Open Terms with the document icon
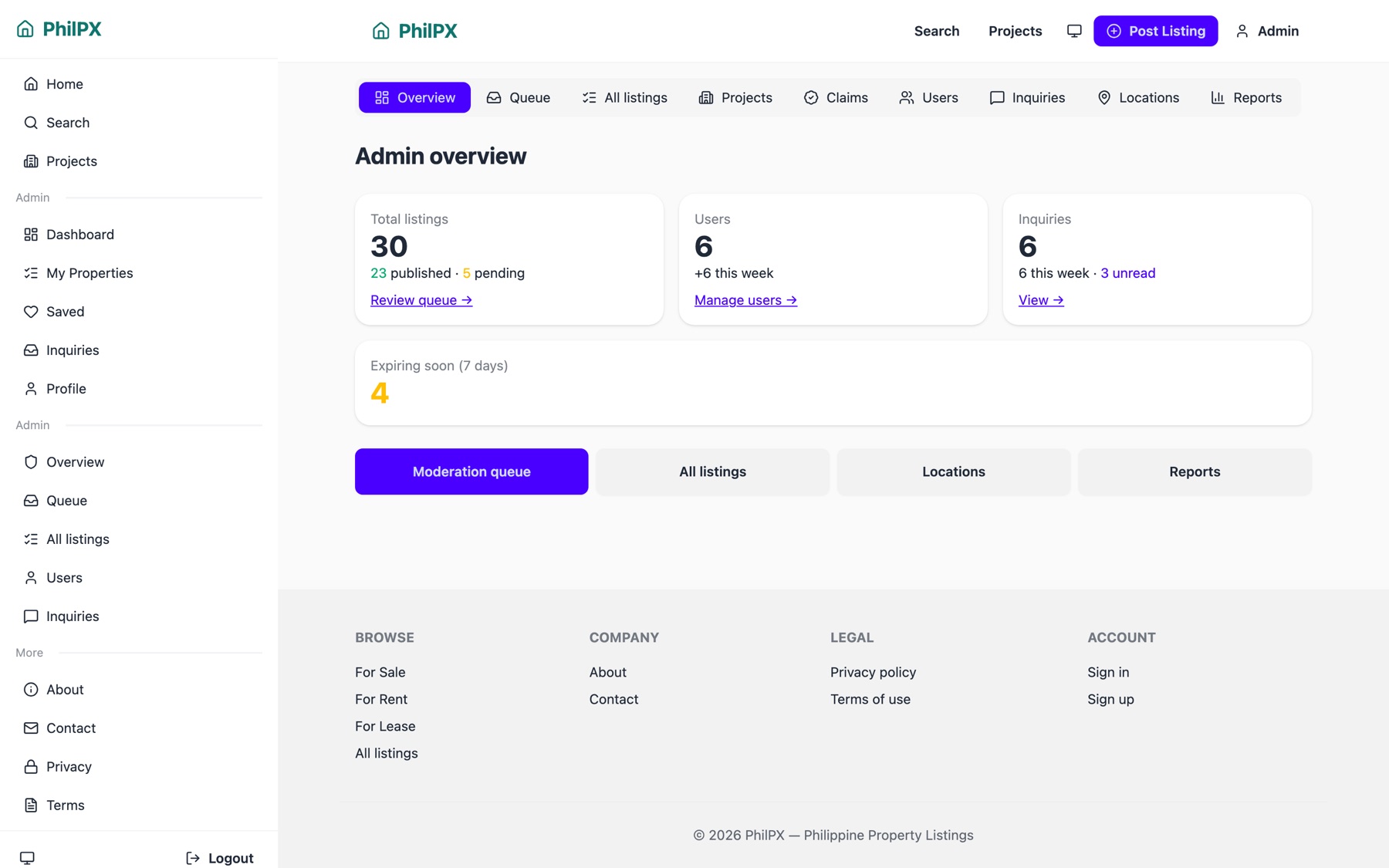 click(139, 806)
